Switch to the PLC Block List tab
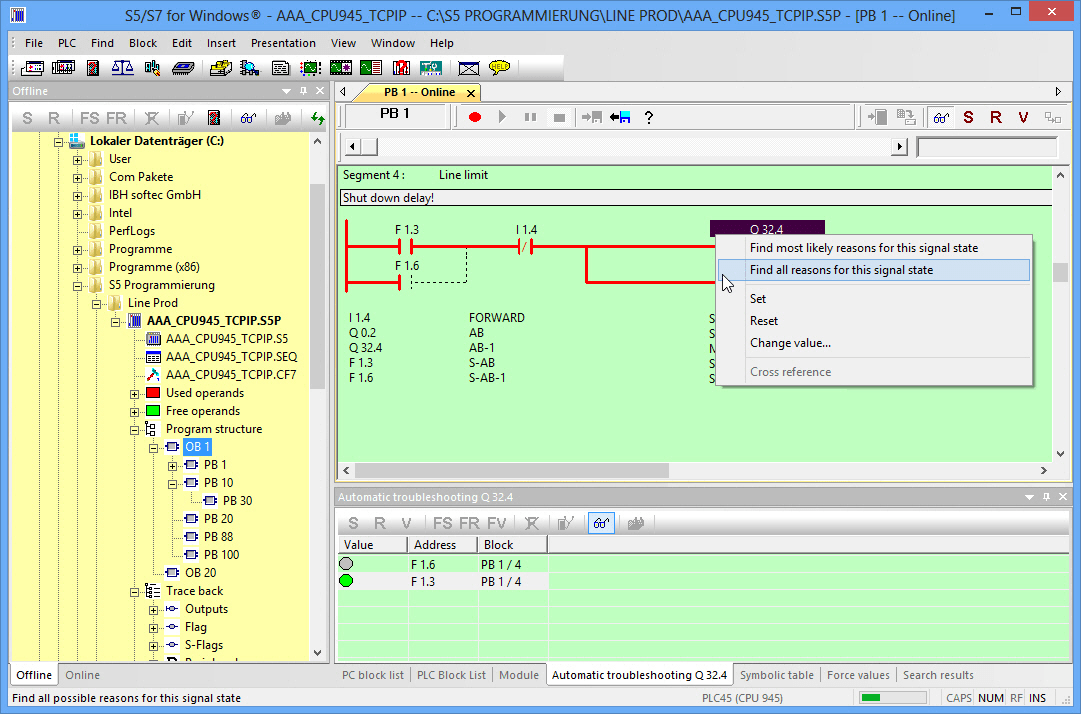The height and width of the screenshot is (714, 1081). 451,675
